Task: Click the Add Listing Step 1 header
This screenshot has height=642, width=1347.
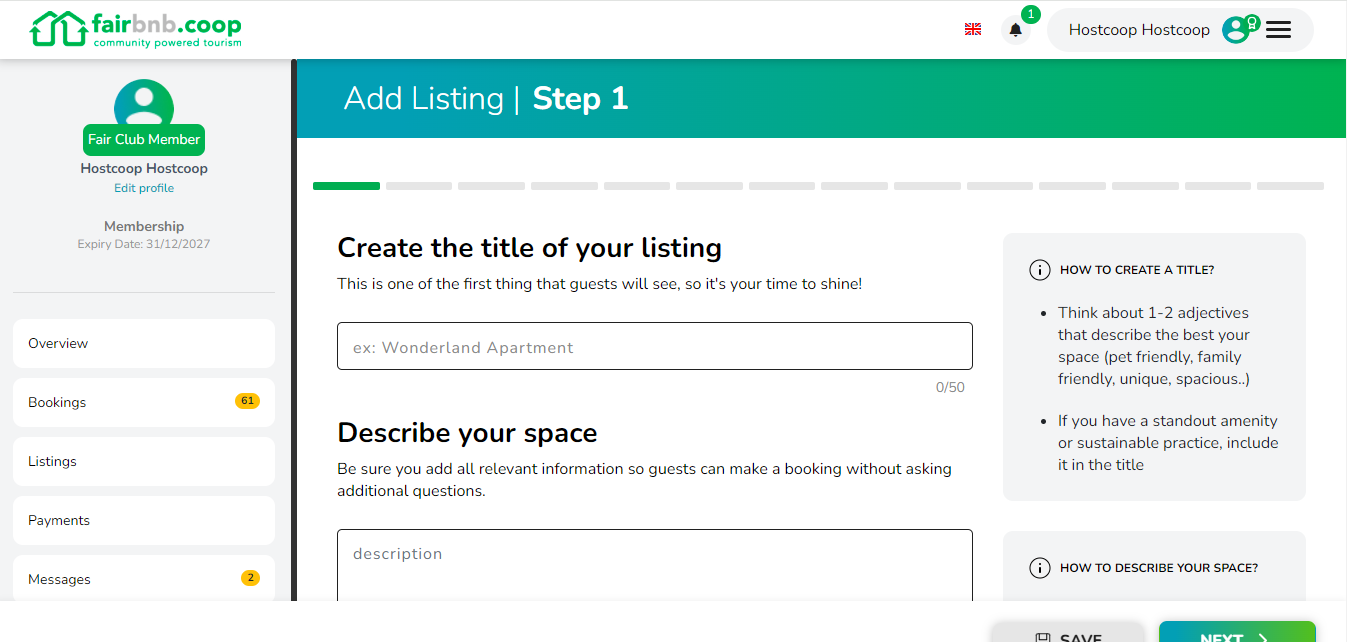Action: point(486,98)
